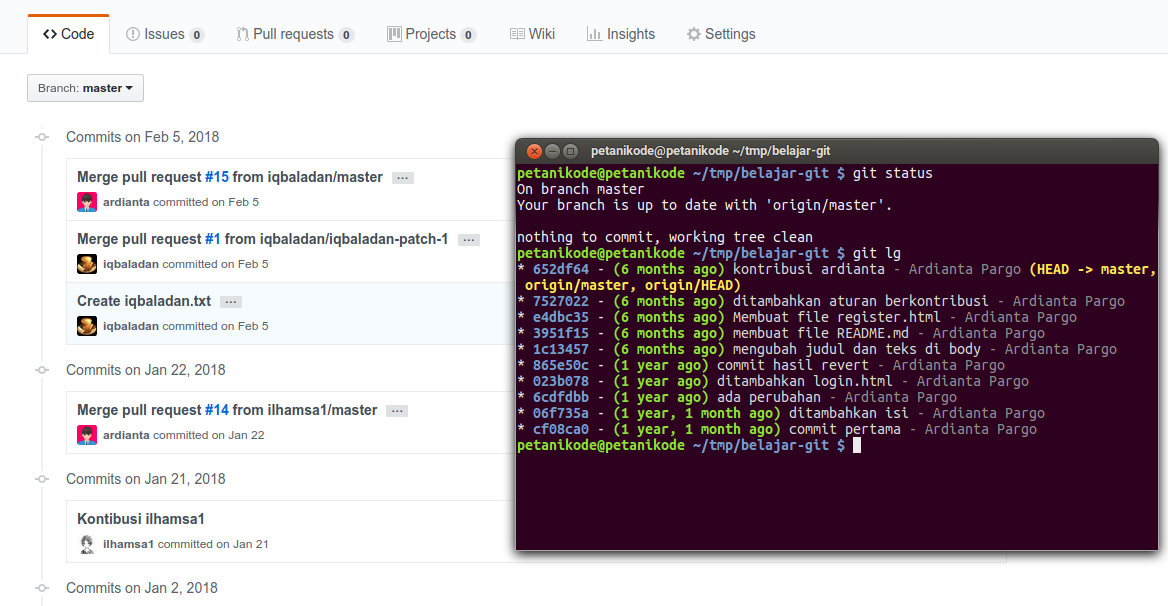Click the Code tab brackets icon

pyautogui.click(x=50, y=34)
